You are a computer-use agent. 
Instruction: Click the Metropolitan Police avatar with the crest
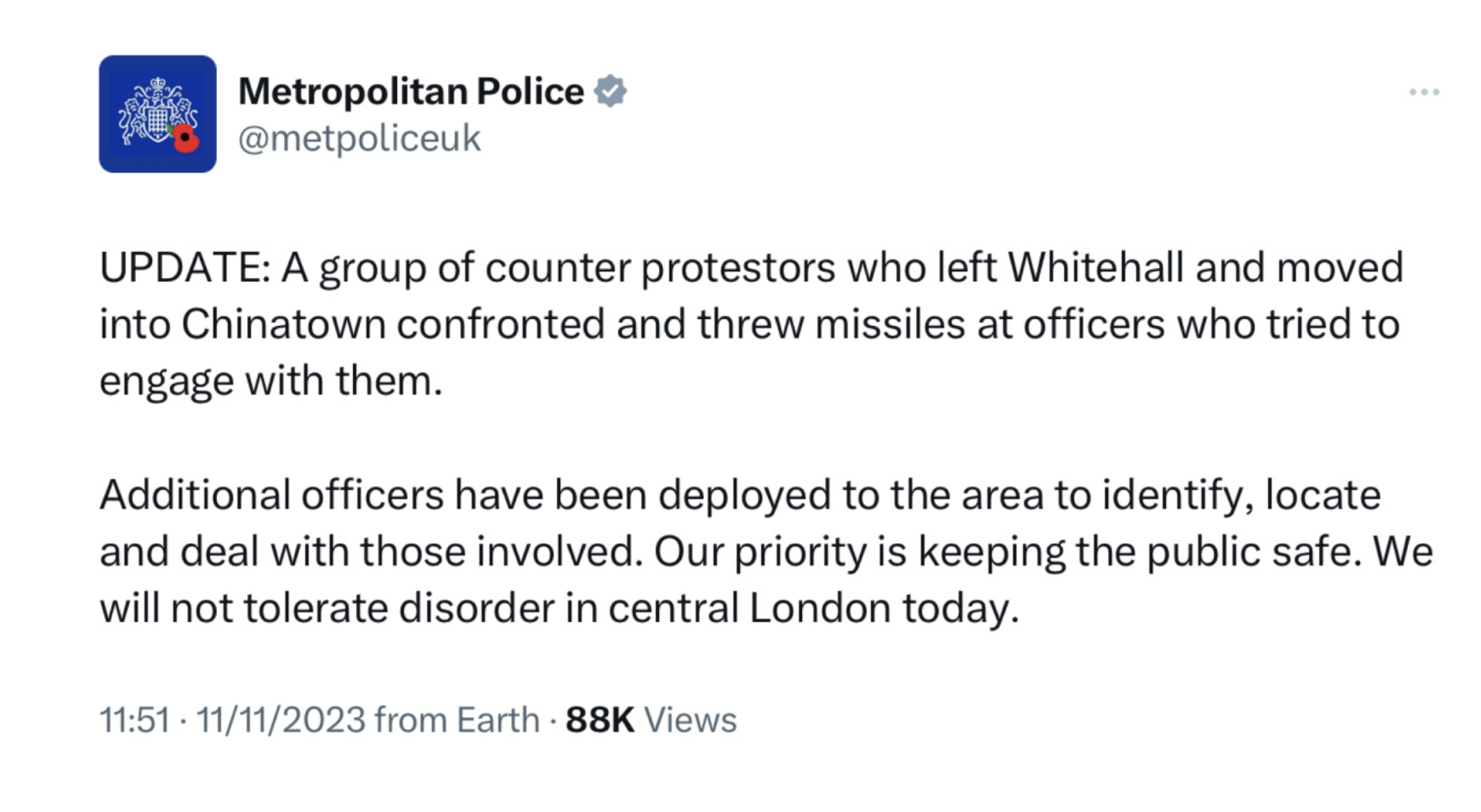(157, 113)
